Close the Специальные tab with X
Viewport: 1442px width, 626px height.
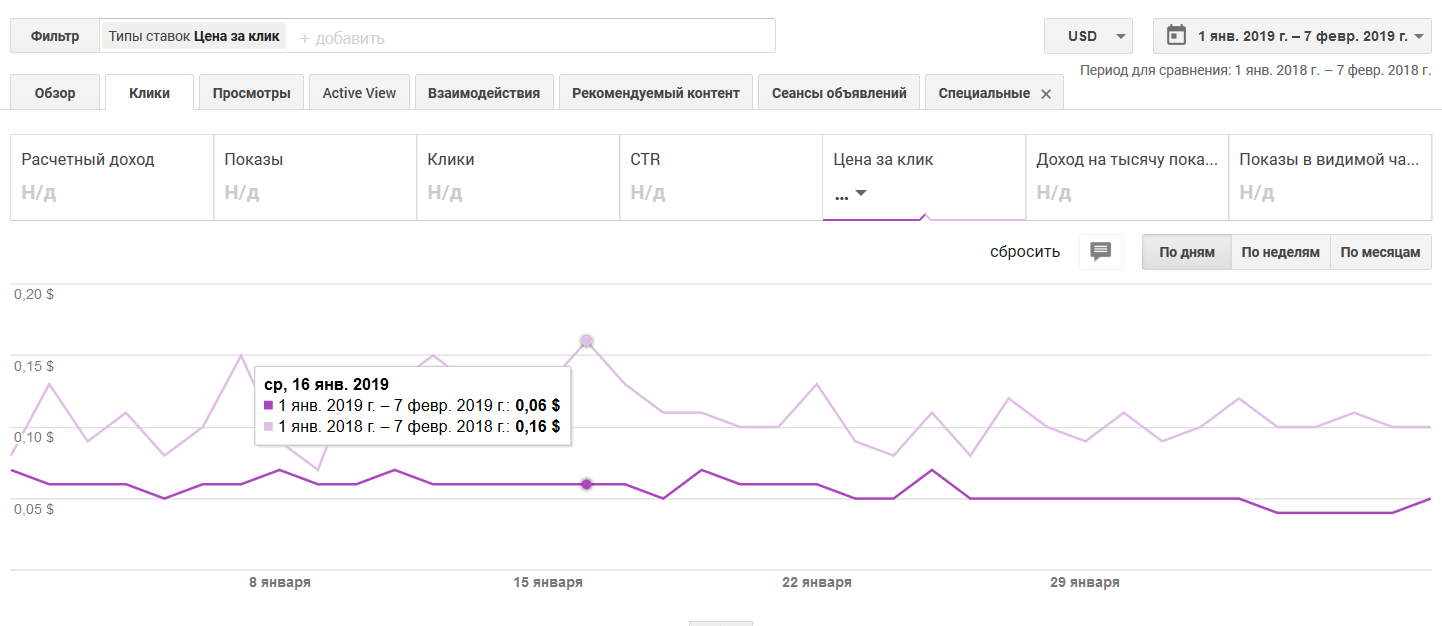[x=1046, y=93]
